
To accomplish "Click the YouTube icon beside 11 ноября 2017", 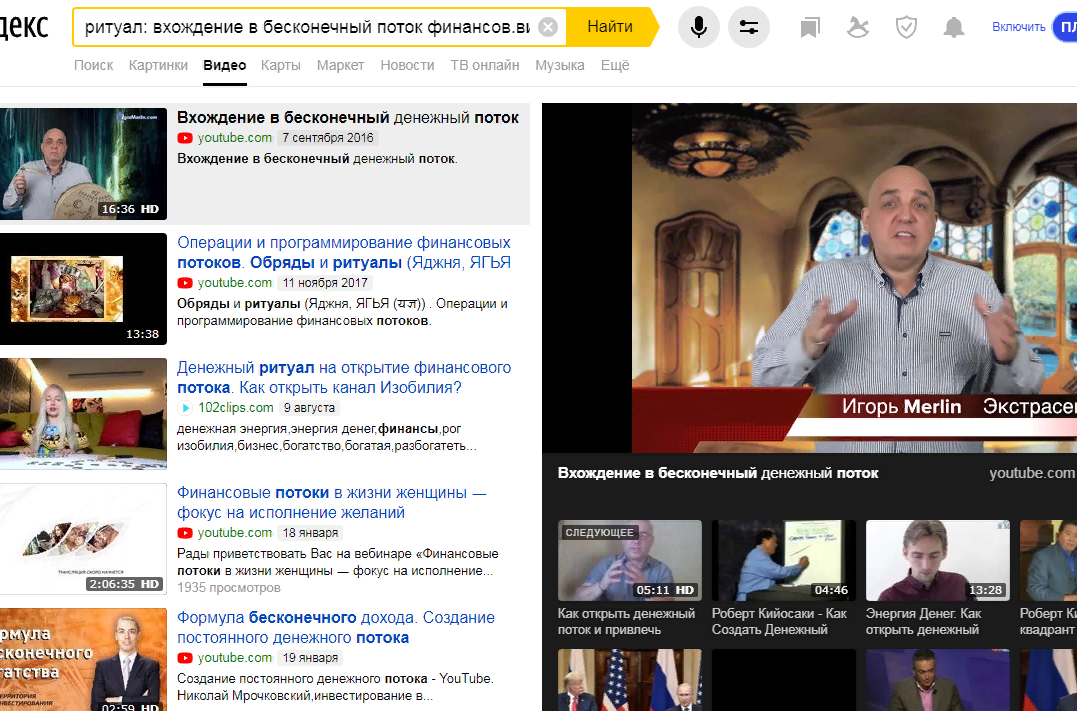I will coord(185,283).
